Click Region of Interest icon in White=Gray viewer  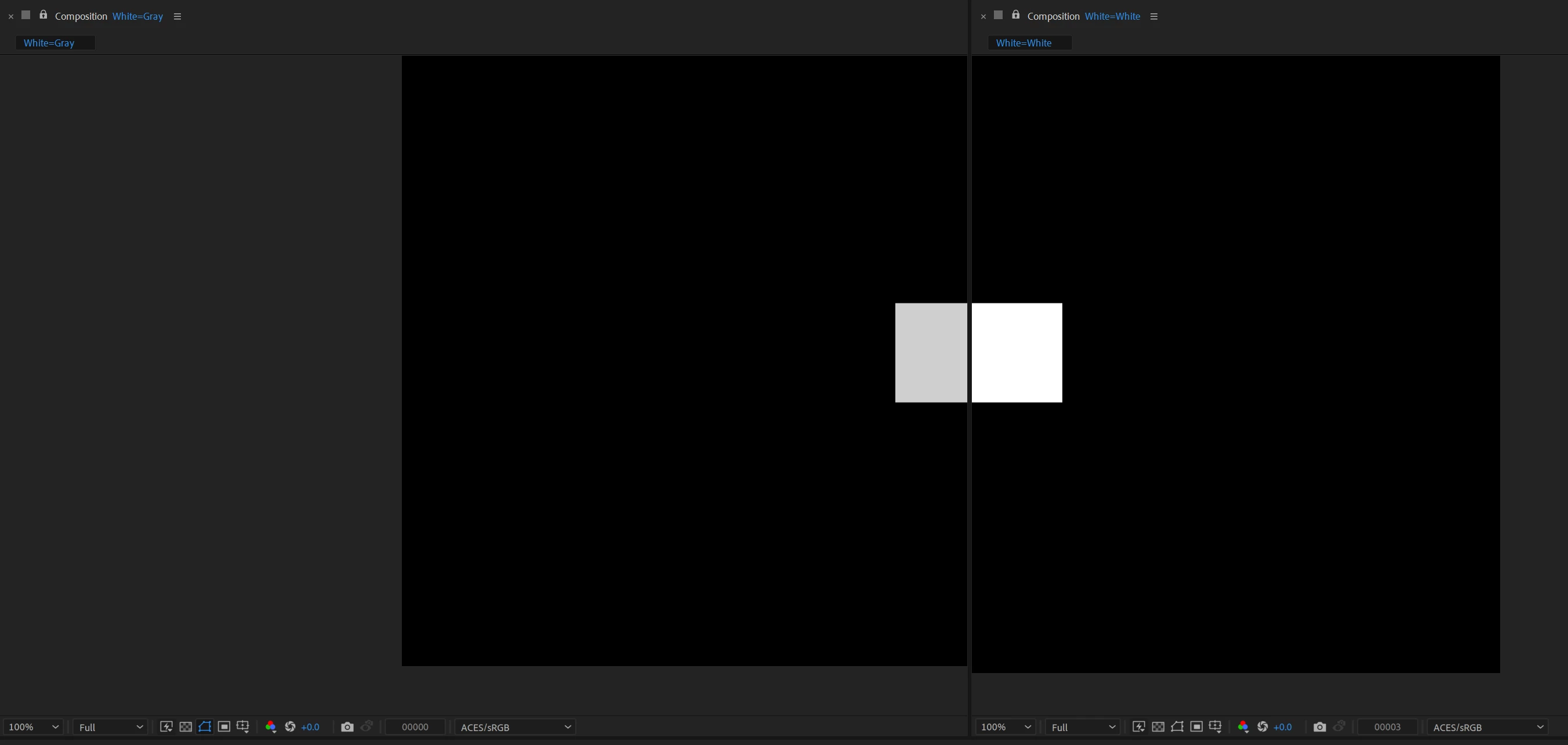click(x=224, y=727)
